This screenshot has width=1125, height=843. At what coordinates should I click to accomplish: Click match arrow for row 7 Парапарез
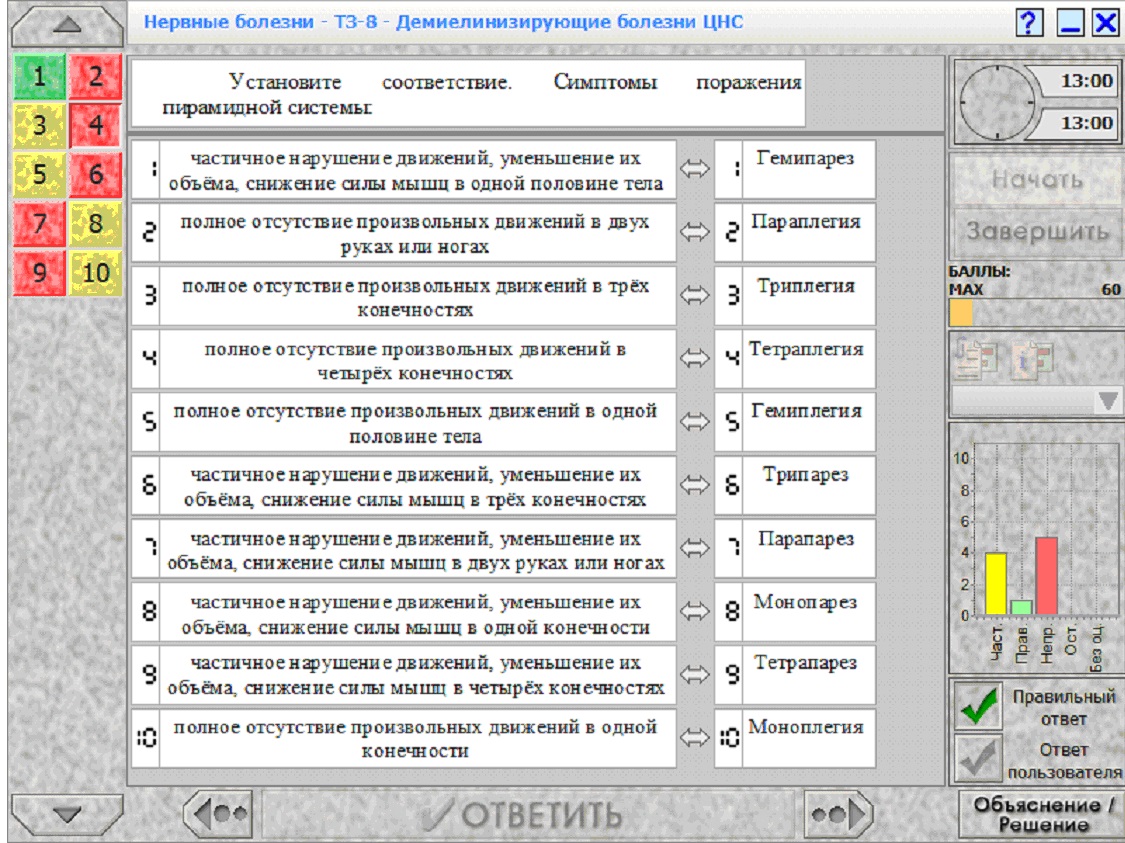tap(695, 547)
